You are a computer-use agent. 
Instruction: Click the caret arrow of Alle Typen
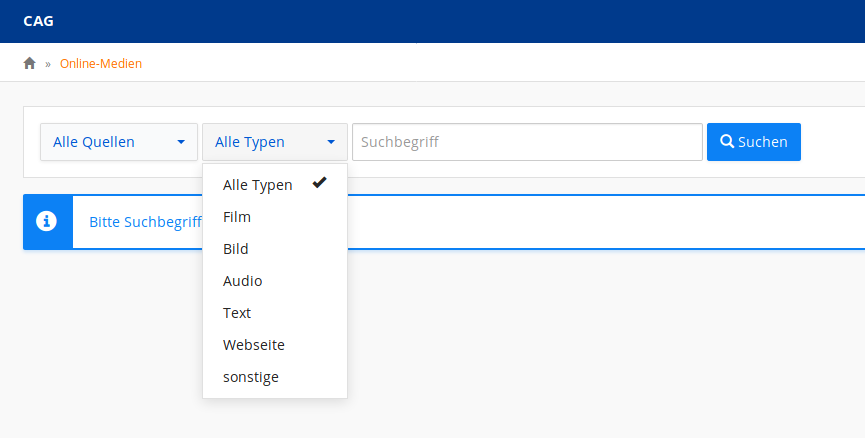point(331,142)
